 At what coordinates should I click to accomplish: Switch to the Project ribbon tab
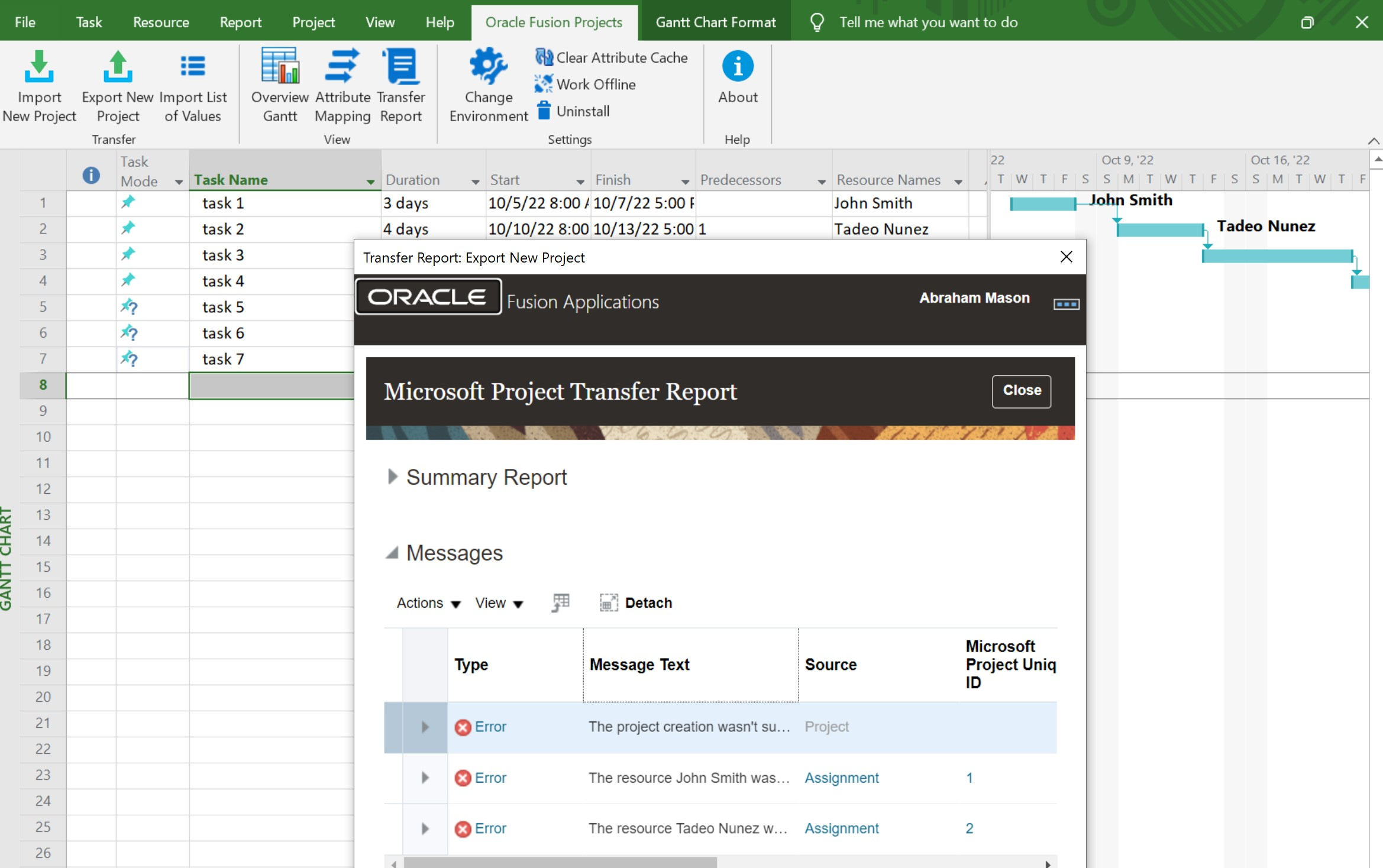314,22
